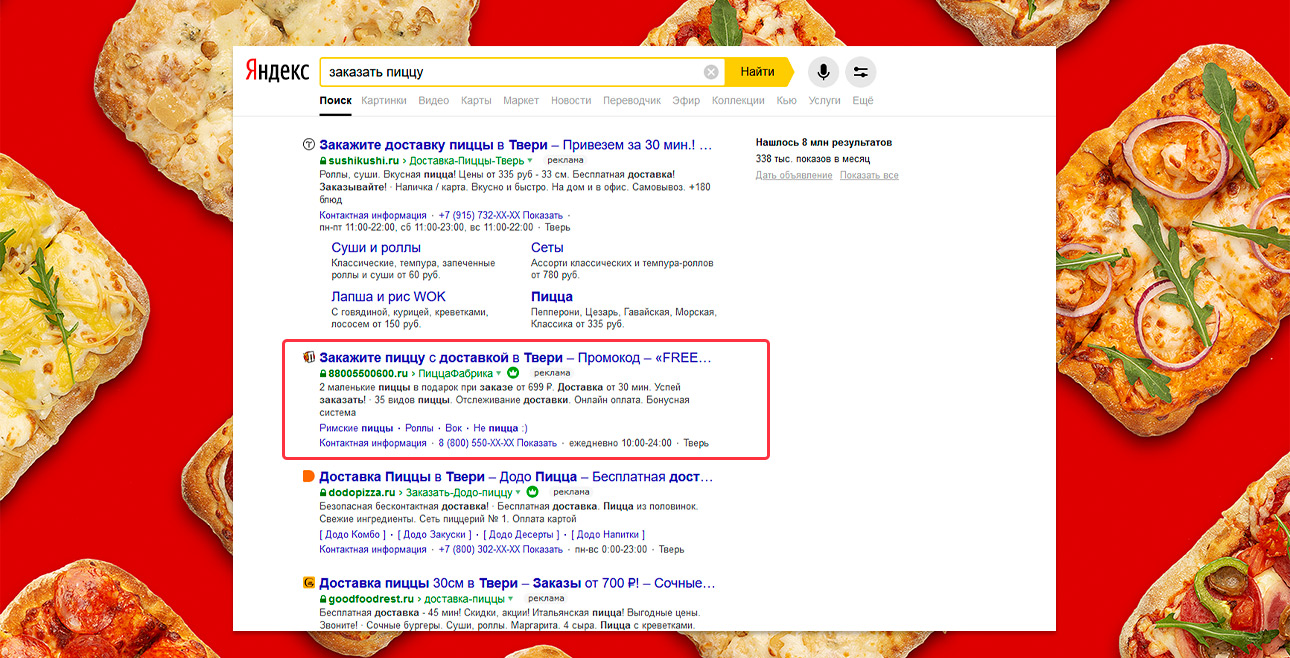Click the green crown badge next to ПиццаФабрика
Screen dimensions: 1290x658
(514, 373)
